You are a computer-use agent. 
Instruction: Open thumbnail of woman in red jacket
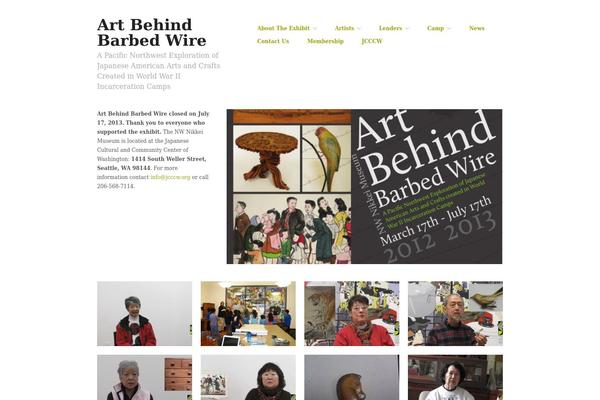coord(144,313)
